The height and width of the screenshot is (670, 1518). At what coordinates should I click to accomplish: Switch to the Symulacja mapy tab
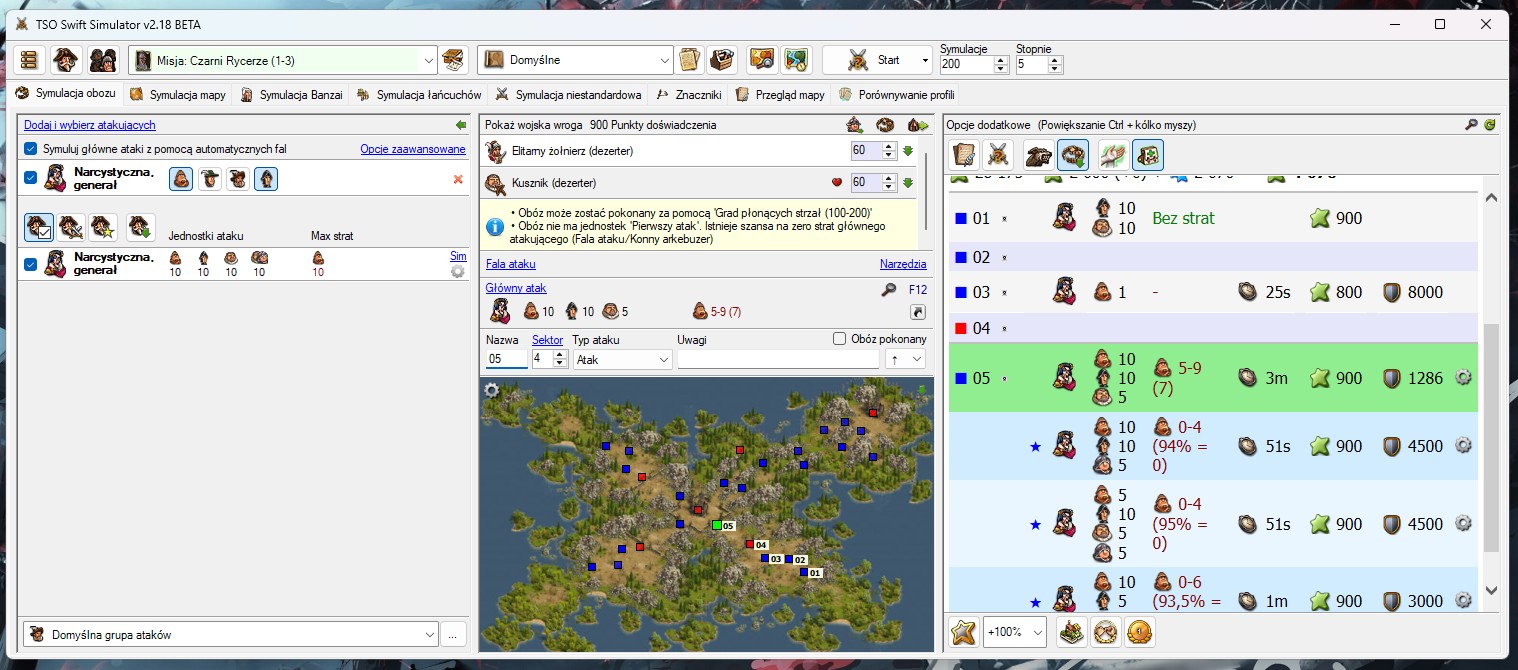(179, 95)
